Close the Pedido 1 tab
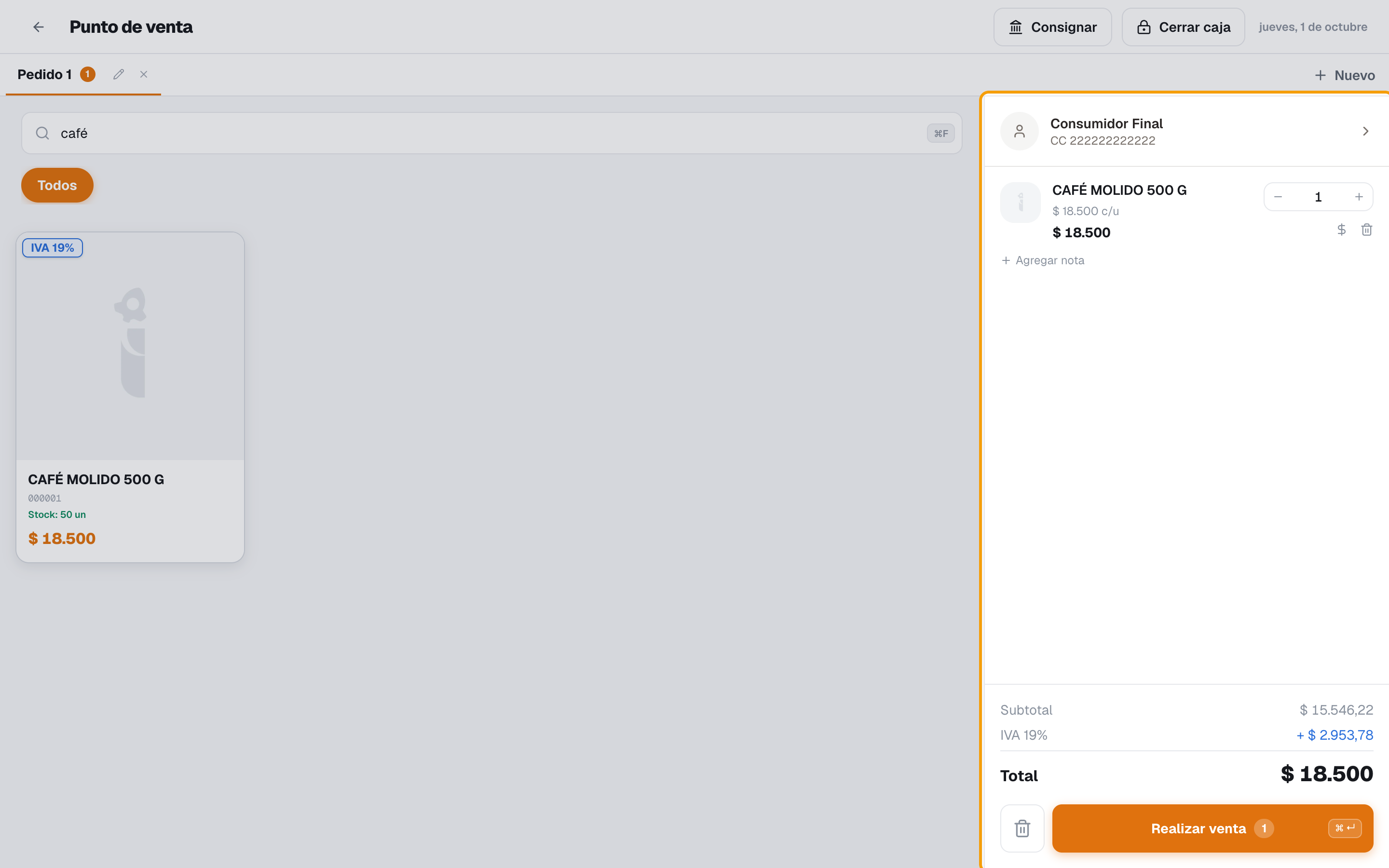Viewport: 1389px width, 868px height. [144, 75]
